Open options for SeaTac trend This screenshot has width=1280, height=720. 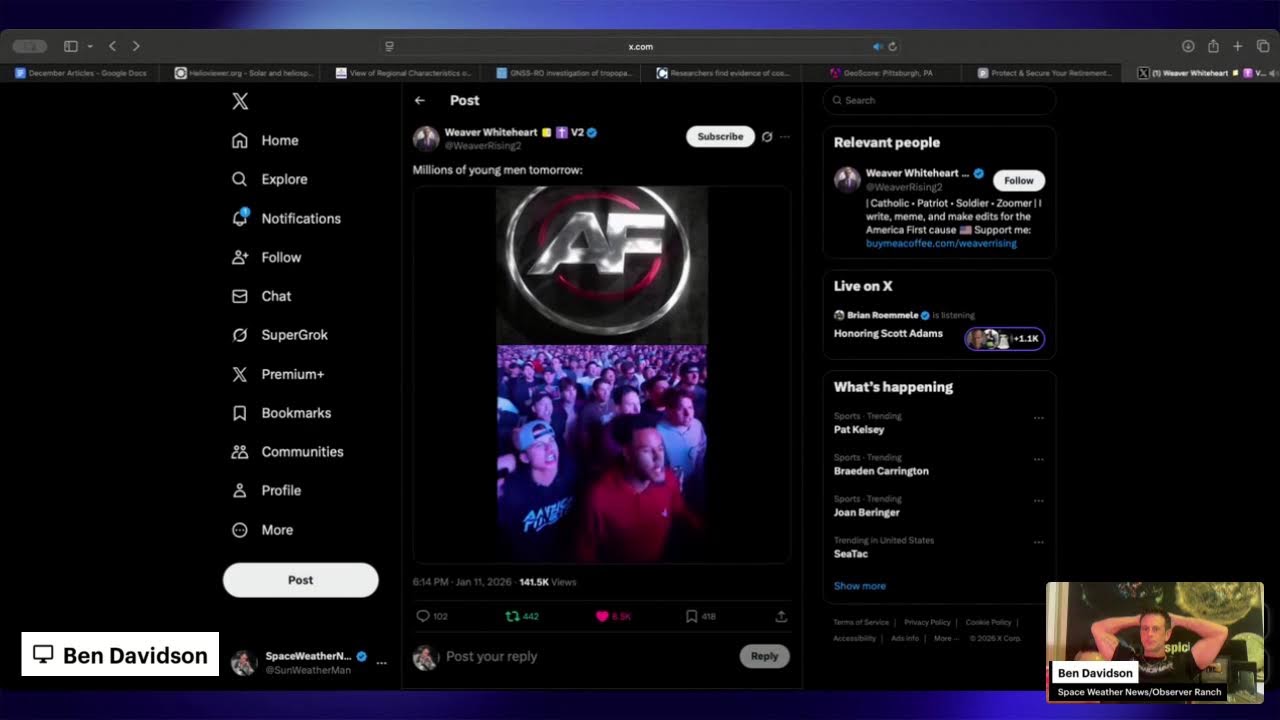1039,543
